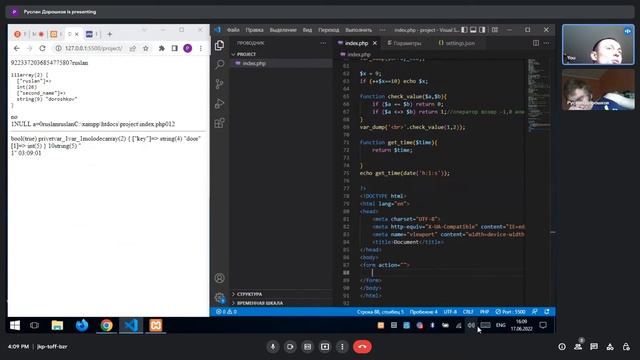This screenshot has height=360, width=640.
Task: Open the editor more actions ellipsis
Action: (x=547, y=43)
